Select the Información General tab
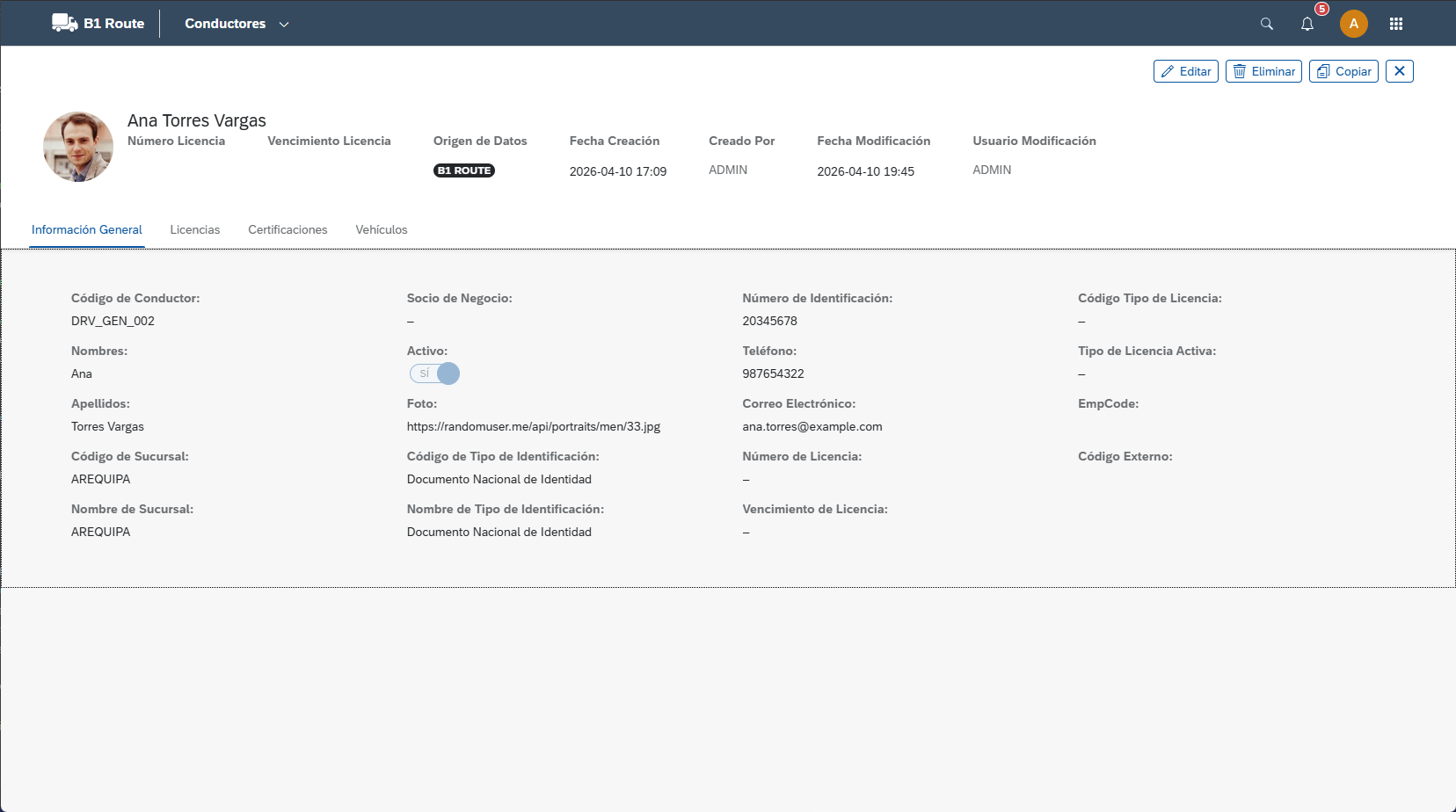Image resolution: width=1456 pixels, height=812 pixels. tap(87, 229)
